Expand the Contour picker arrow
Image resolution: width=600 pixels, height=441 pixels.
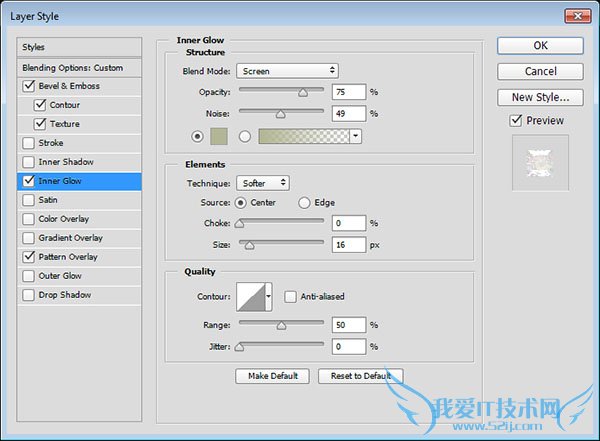pyautogui.click(x=269, y=297)
